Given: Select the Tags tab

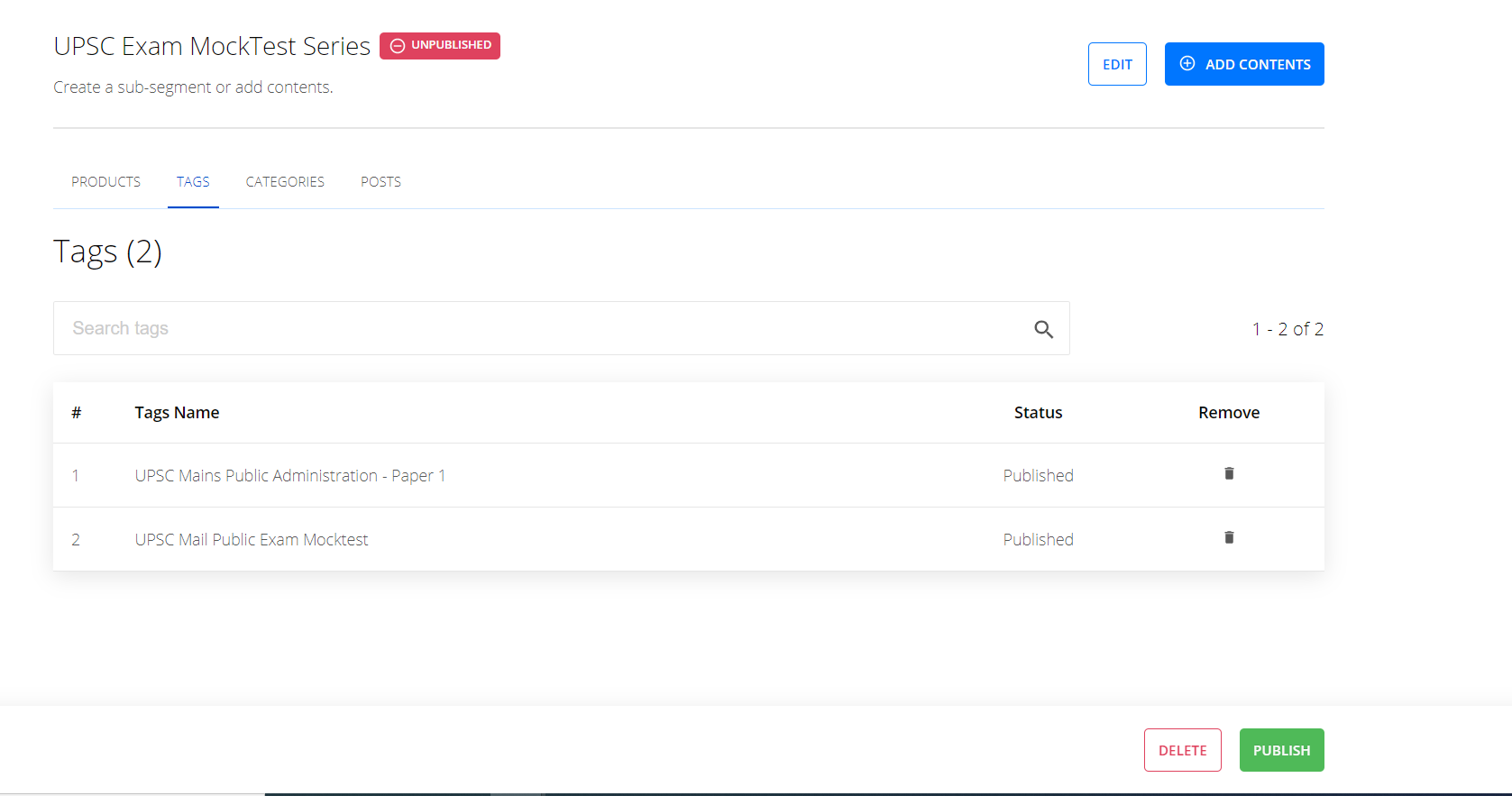Looking at the screenshot, I should tap(193, 181).
